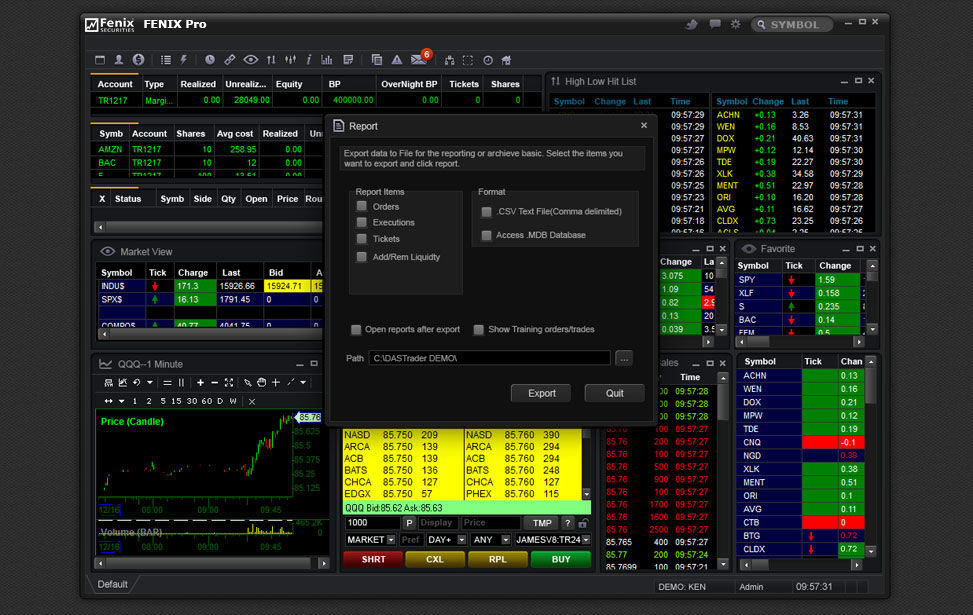Open the list view toolbar icon
973x615 pixels.
166,60
